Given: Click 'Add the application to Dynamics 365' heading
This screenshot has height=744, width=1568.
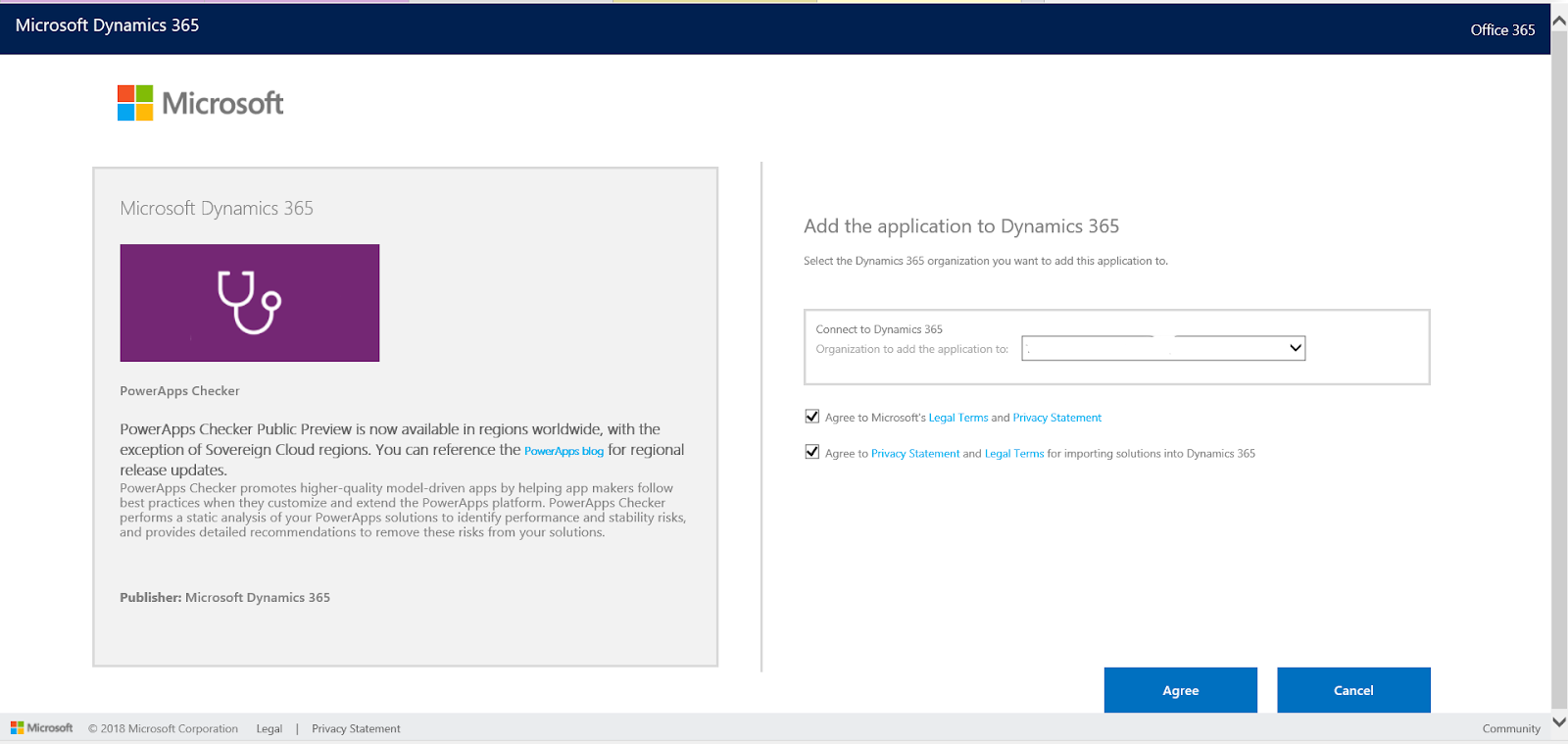Looking at the screenshot, I should pyautogui.click(x=961, y=226).
